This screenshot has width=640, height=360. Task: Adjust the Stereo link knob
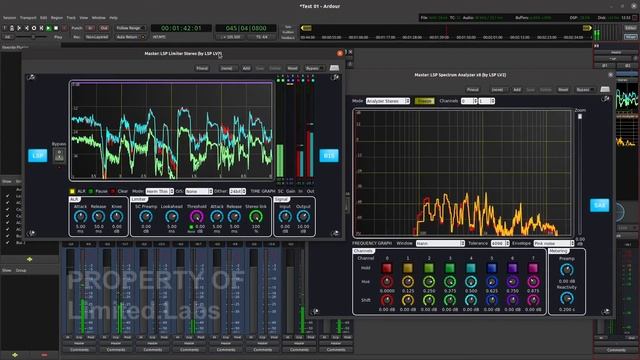point(256,217)
